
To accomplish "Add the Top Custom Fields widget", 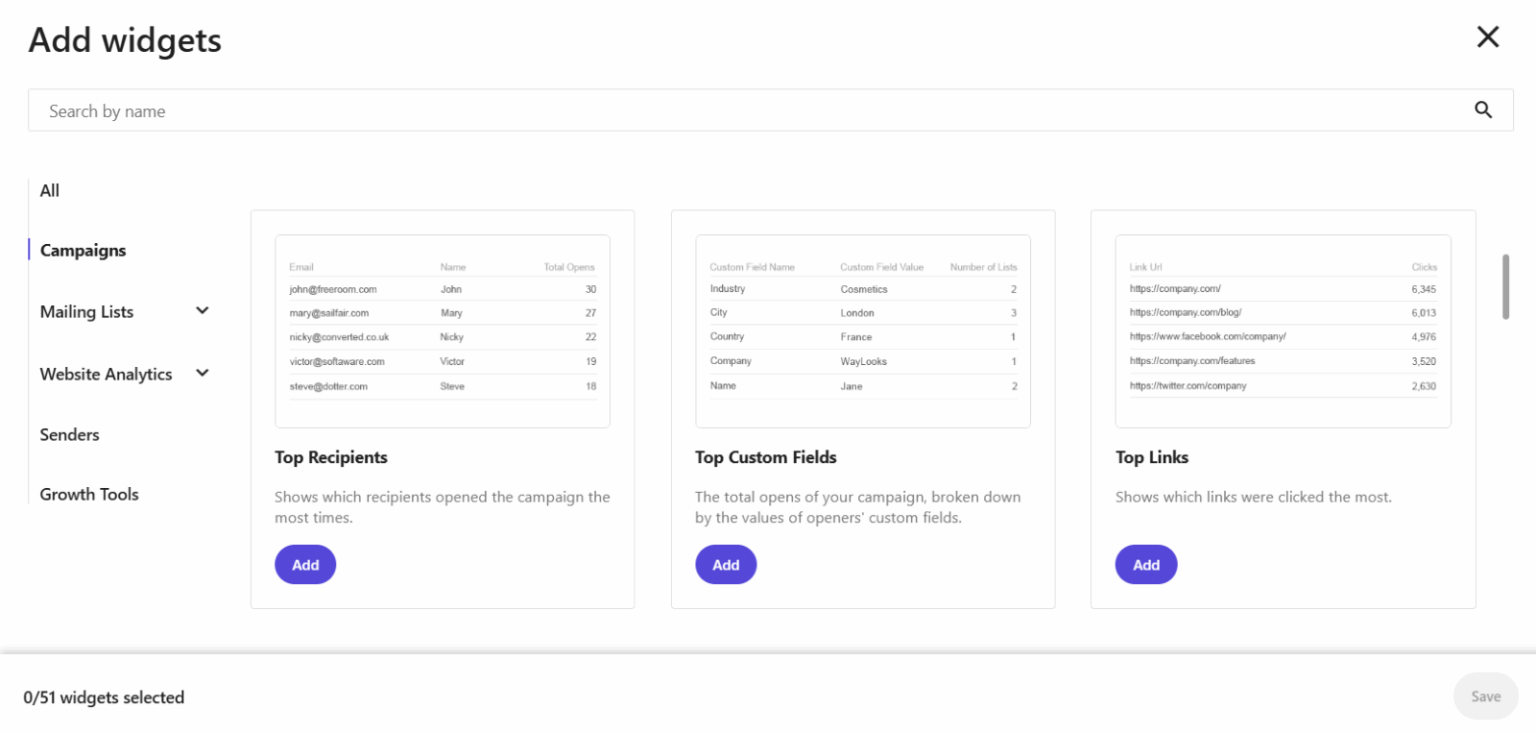I will 726,564.
